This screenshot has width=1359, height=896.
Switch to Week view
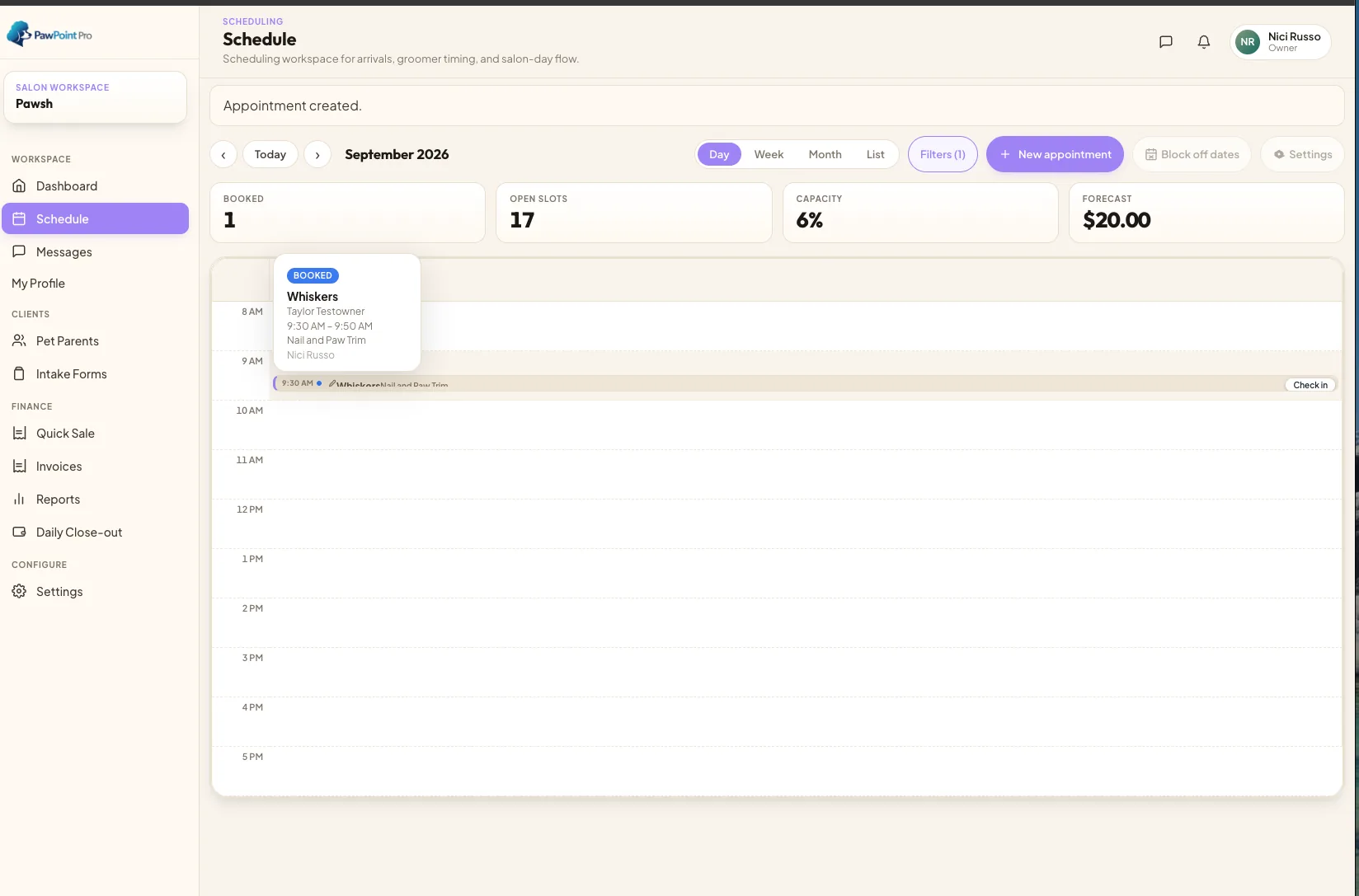tap(769, 154)
